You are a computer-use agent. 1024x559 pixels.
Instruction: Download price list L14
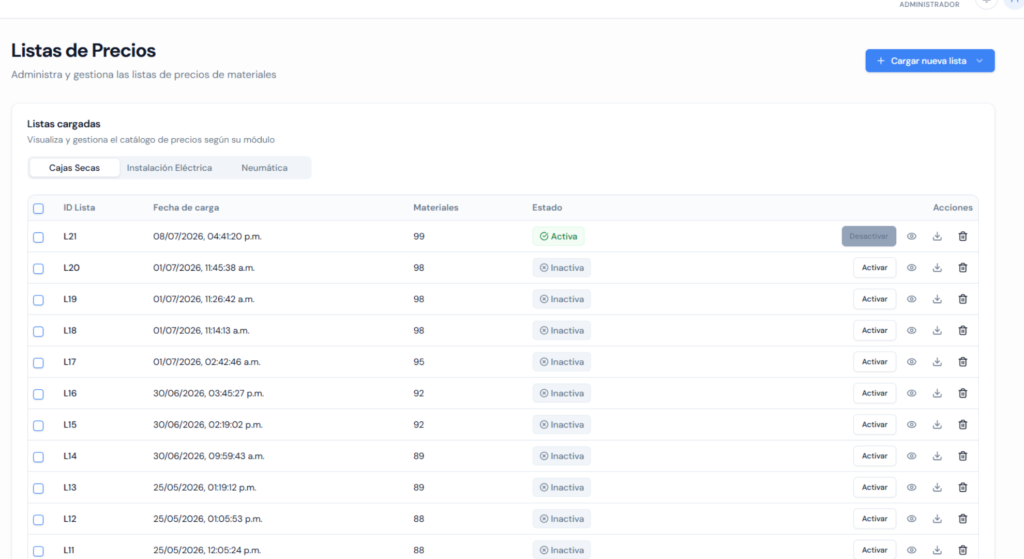click(937, 456)
